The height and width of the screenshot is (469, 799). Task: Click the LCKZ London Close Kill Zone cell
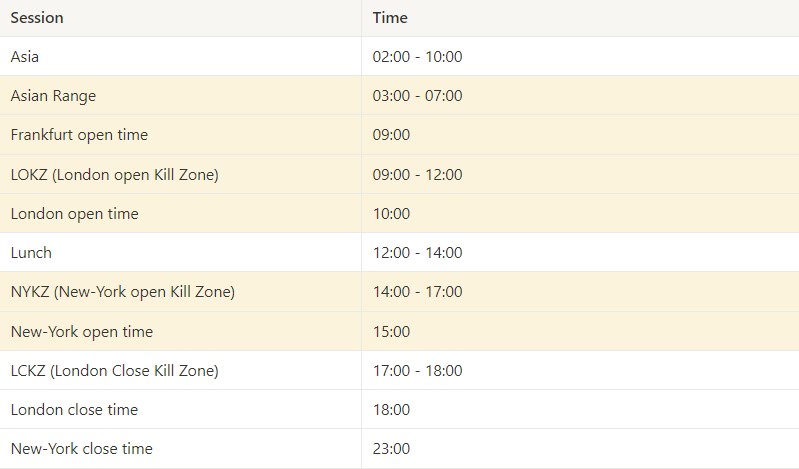pyautogui.click(x=180, y=370)
